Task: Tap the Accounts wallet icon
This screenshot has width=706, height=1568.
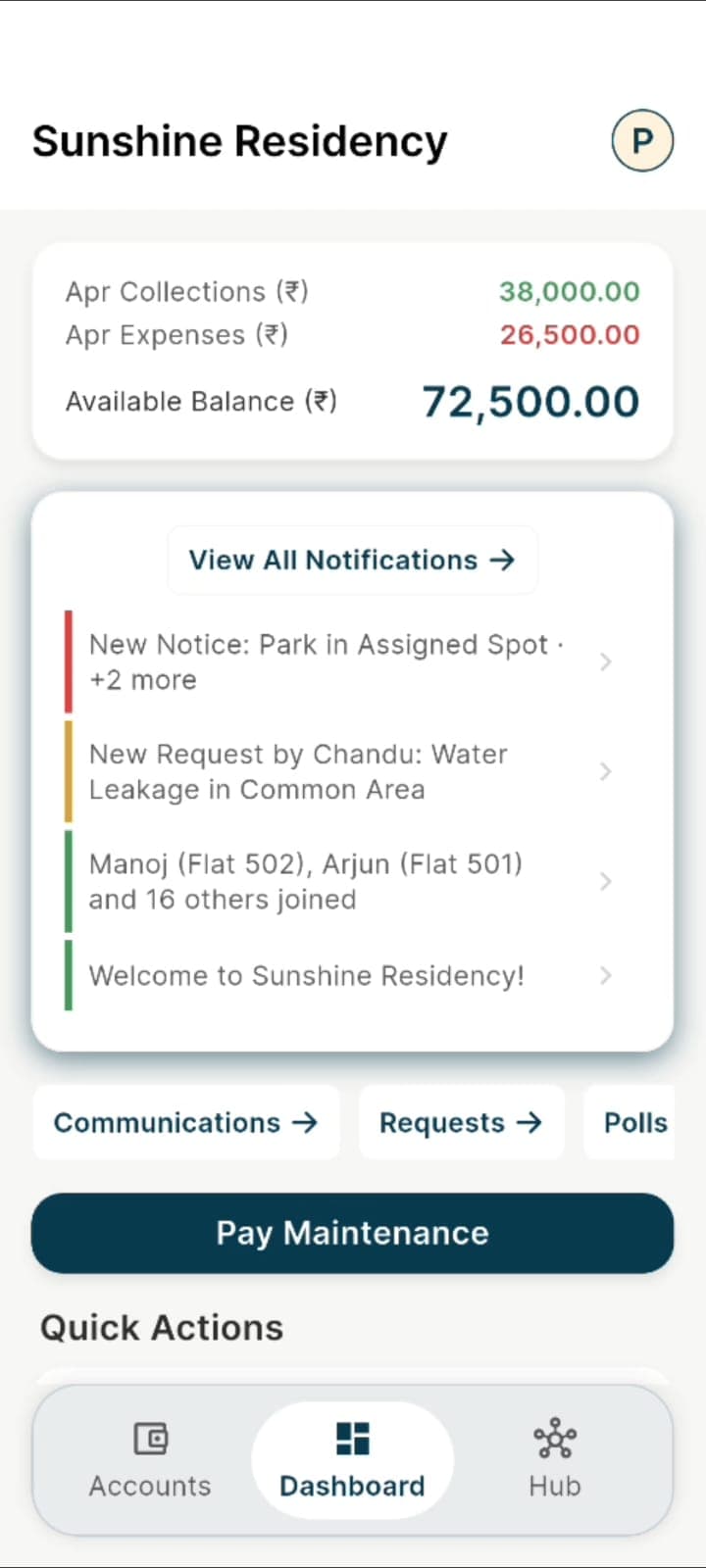Action: point(150,1439)
